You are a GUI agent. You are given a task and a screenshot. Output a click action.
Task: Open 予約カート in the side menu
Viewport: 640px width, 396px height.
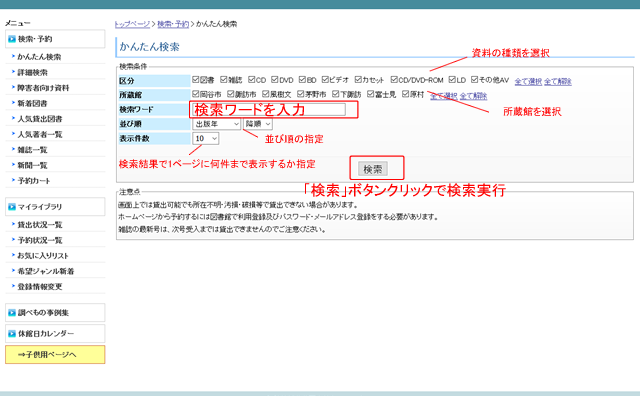(34, 181)
